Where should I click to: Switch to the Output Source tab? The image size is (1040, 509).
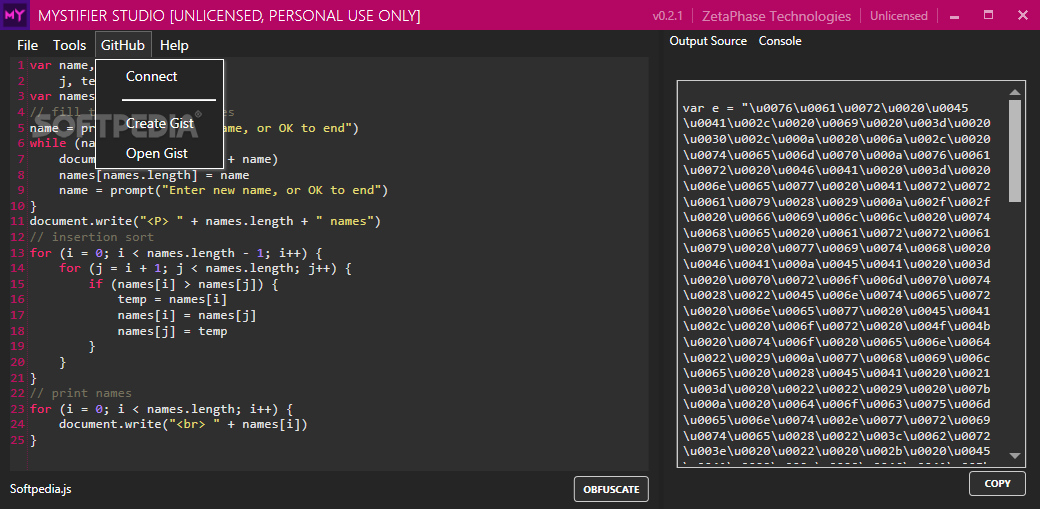pyautogui.click(x=708, y=41)
